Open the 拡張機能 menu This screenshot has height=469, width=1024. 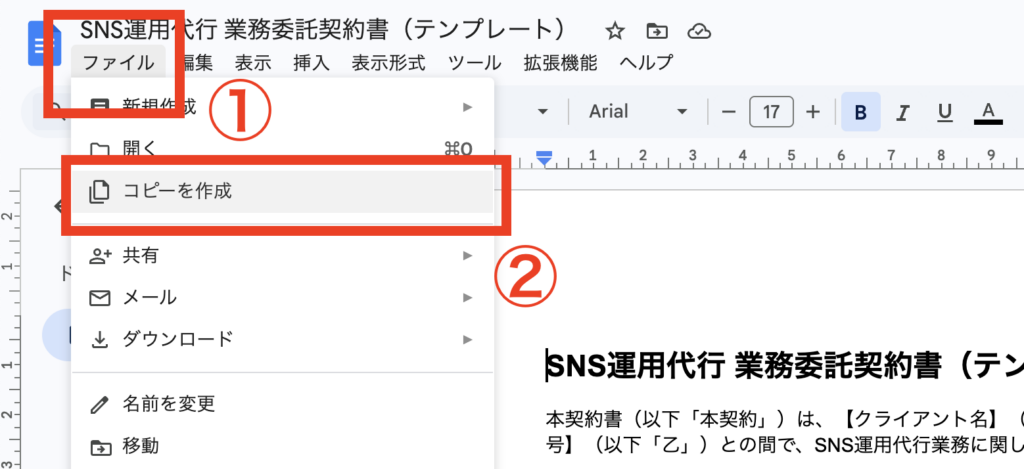(560, 62)
